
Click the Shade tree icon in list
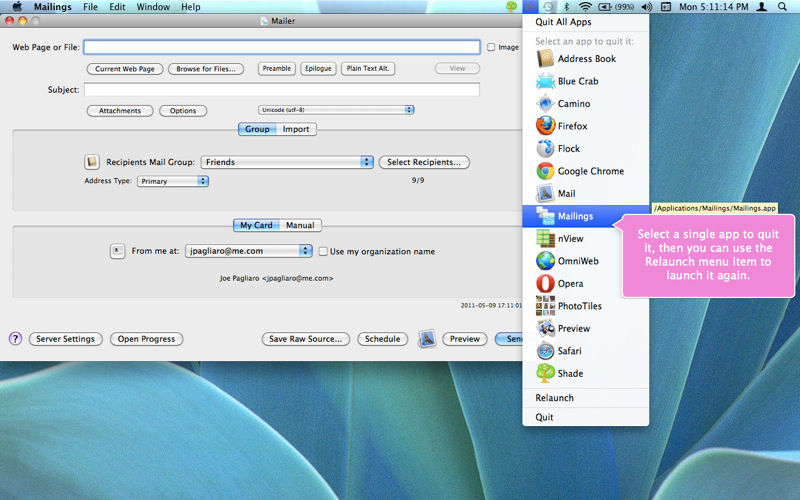pyautogui.click(x=545, y=373)
